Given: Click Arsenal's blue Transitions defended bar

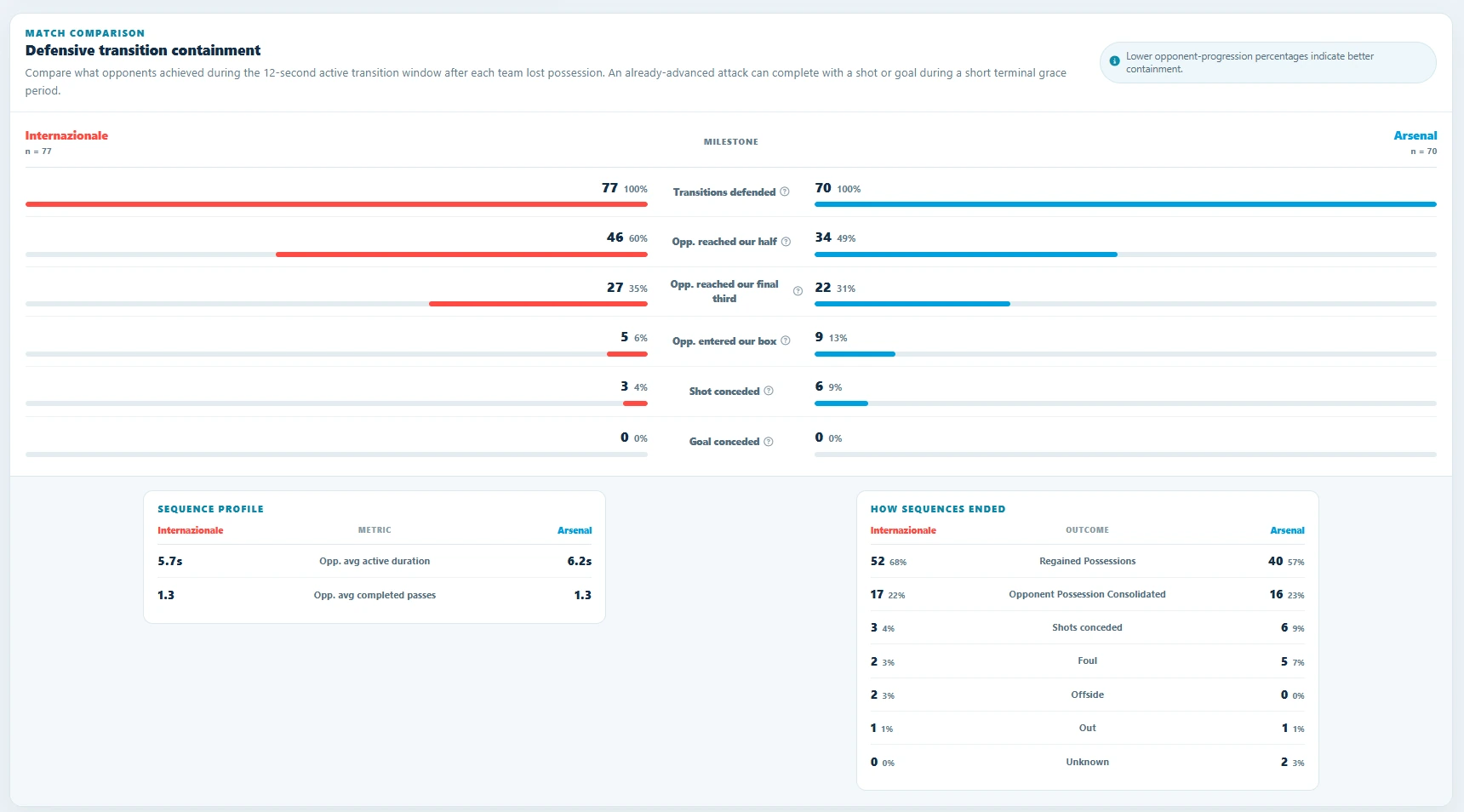Looking at the screenshot, I should coord(1125,204).
